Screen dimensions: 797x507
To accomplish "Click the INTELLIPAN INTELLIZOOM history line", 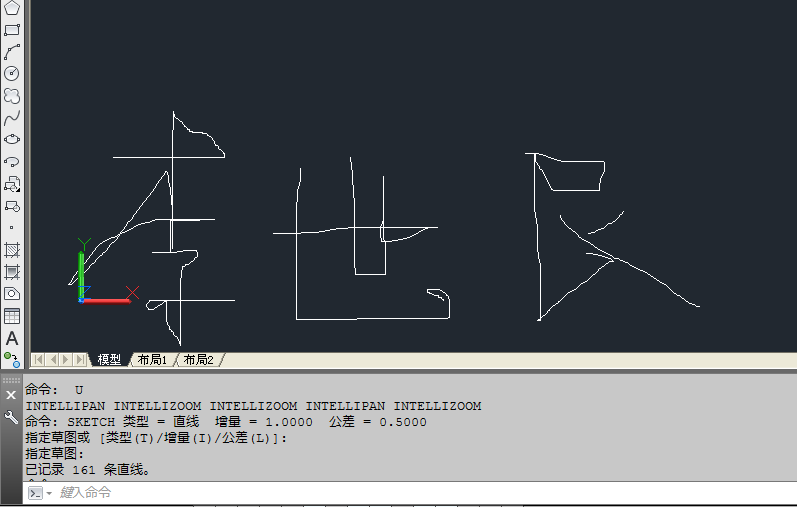I will point(253,406).
